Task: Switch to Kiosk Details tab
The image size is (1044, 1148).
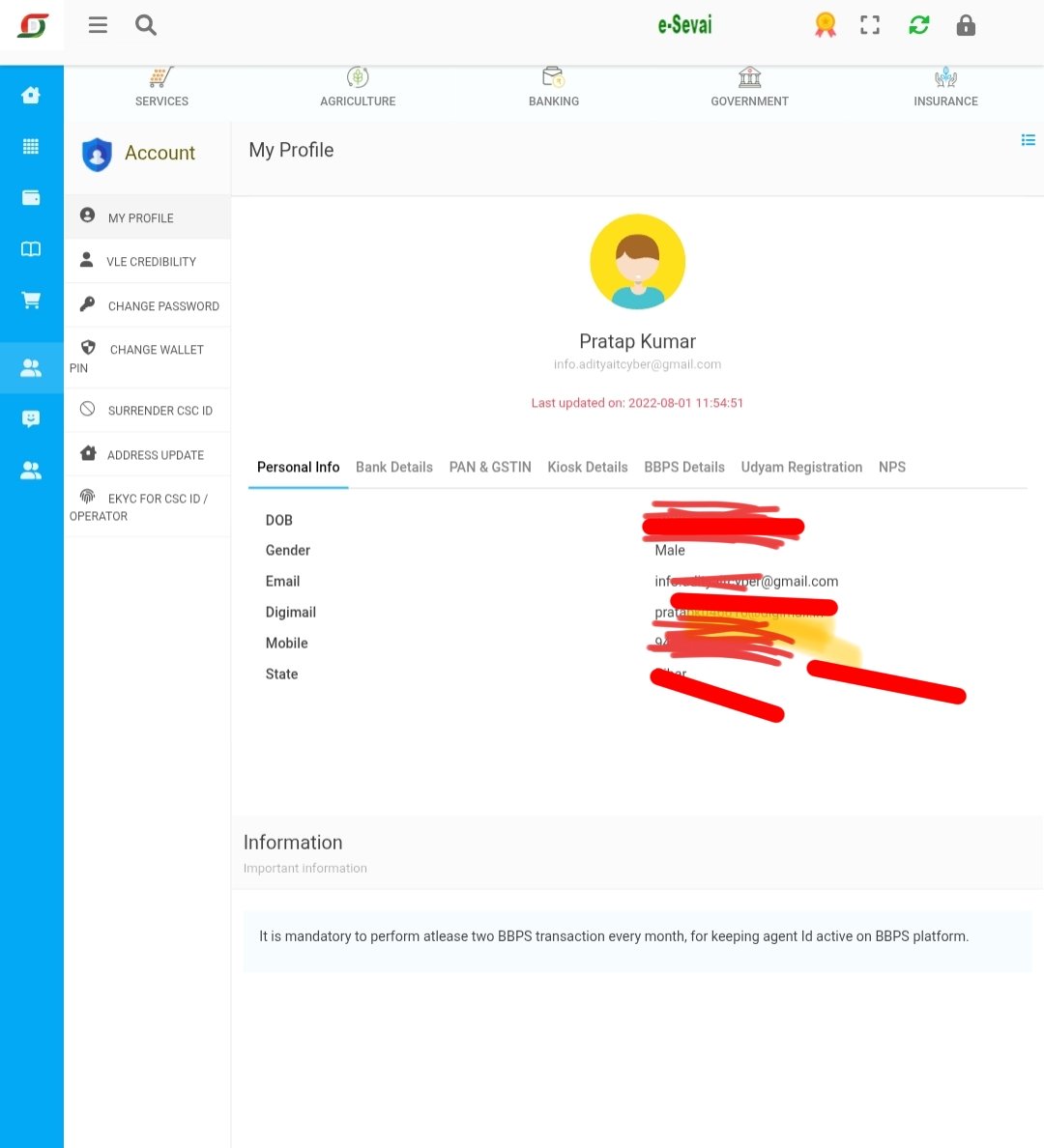Action: click(x=588, y=467)
